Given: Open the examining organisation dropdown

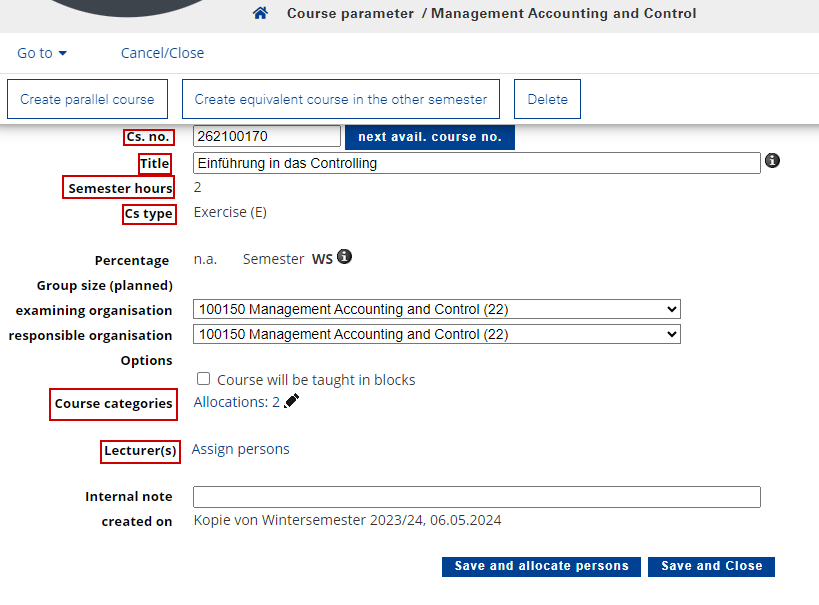Looking at the screenshot, I should (437, 309).
